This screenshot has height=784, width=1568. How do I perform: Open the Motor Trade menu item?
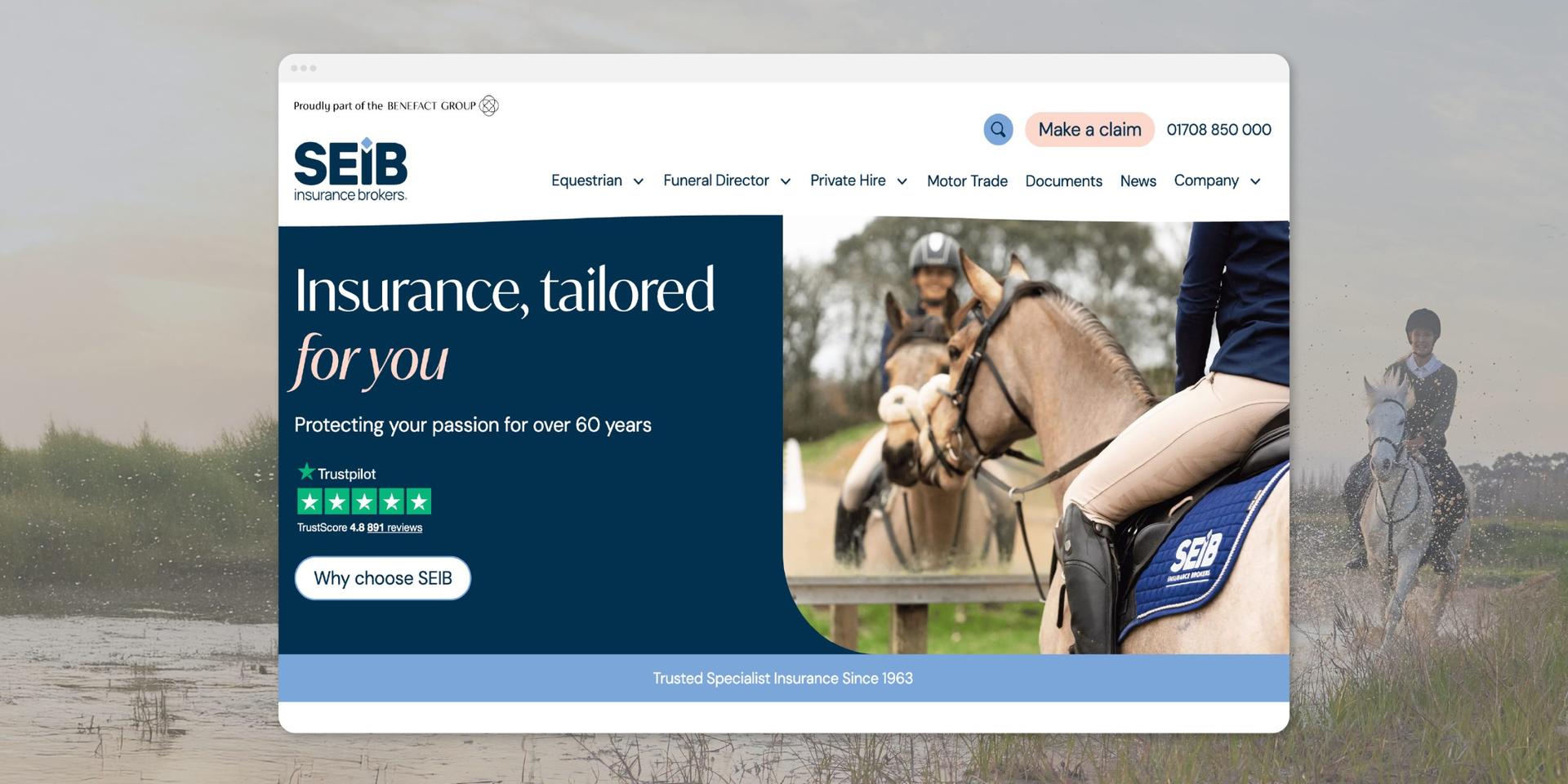pos(967,181)
